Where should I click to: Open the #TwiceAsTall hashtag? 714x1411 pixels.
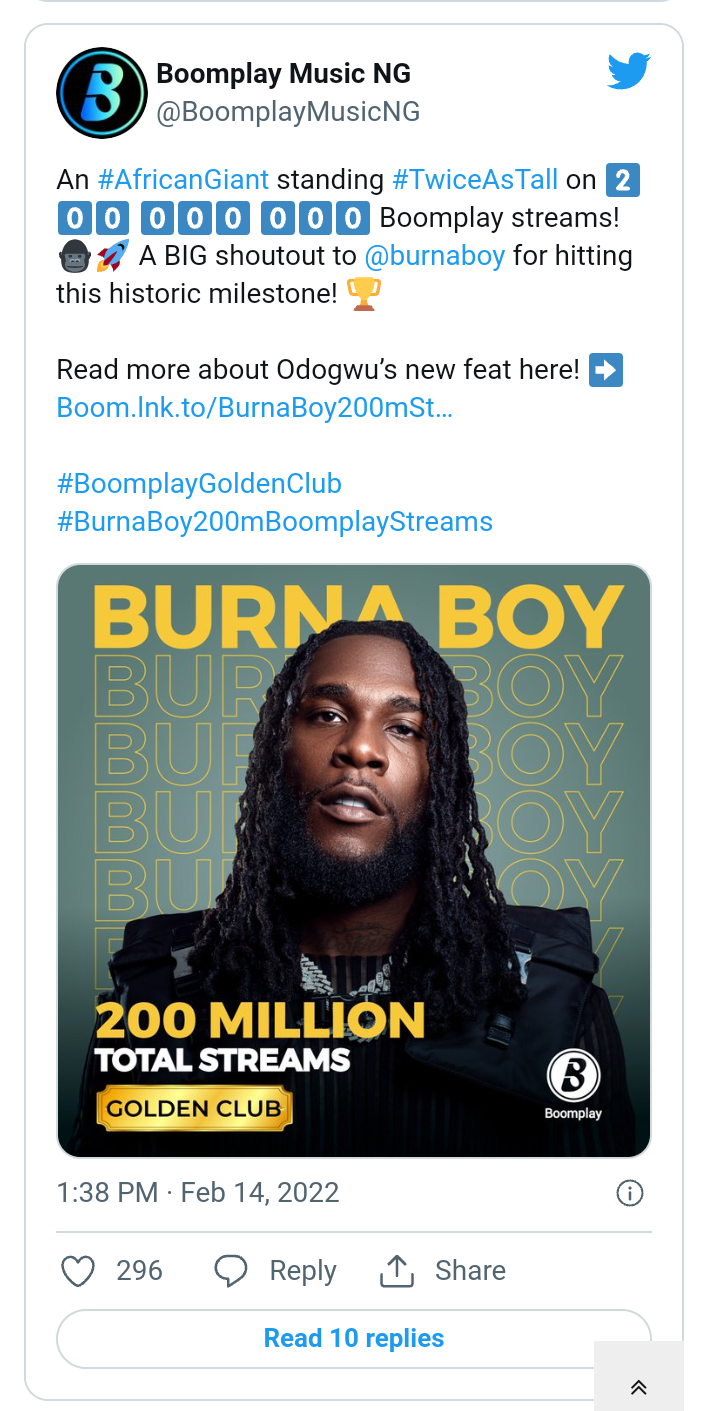475,180
